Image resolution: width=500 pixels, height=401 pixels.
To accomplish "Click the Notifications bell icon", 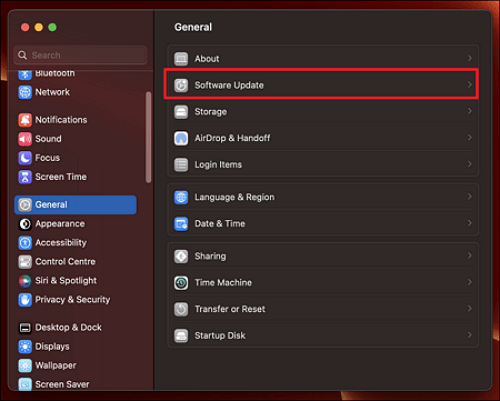I will (x=25, y=120).
